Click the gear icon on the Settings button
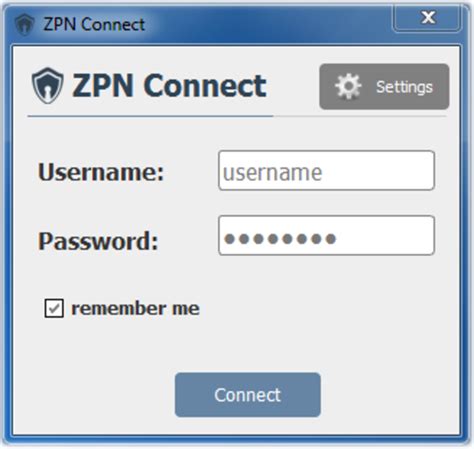This screenshot has width=474, height=449. tap(348, 87)
